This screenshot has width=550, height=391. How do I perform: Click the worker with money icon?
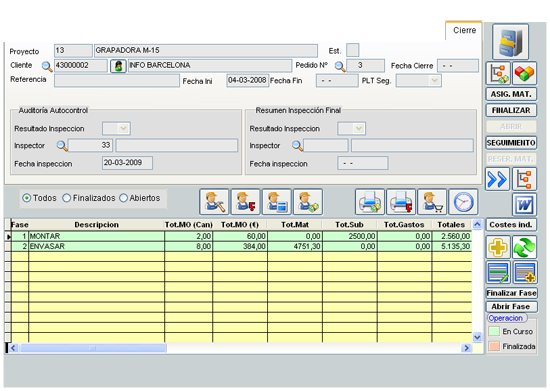pyautogui.click(x=308, y=202)
